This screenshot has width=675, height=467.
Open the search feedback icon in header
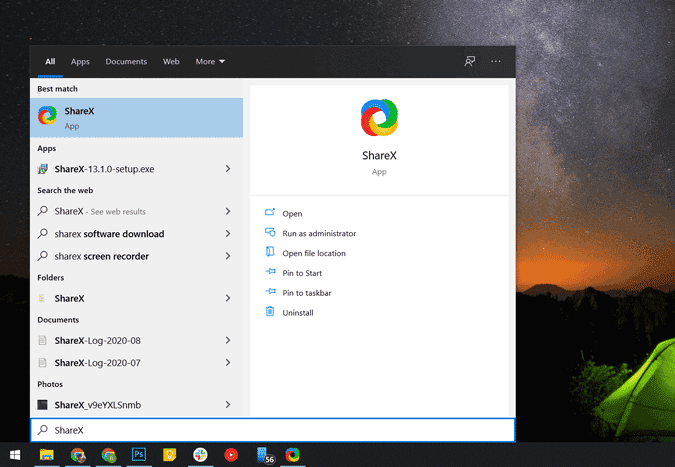coord(470,61)
